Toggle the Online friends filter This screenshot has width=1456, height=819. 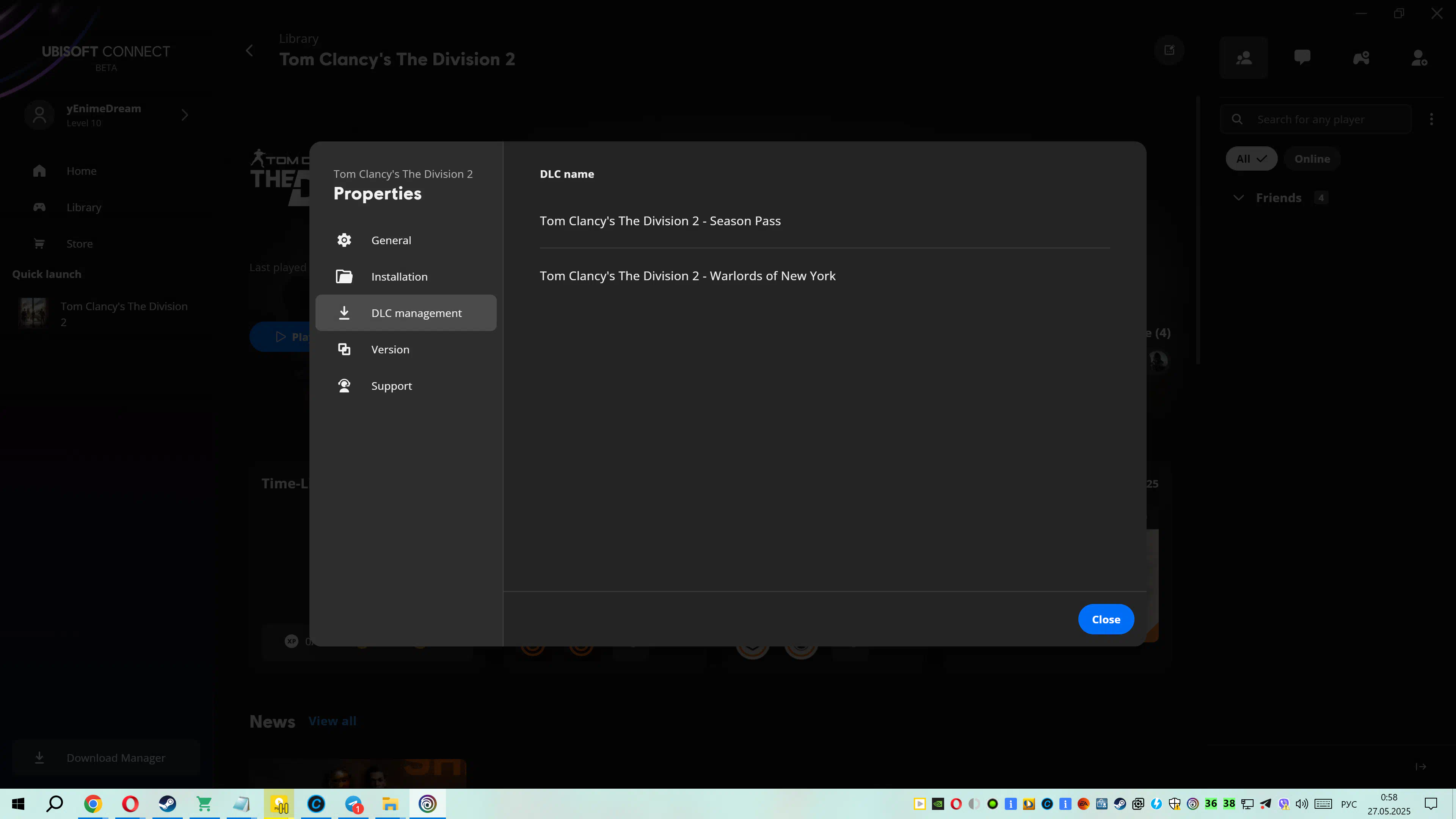[1312, 159]
